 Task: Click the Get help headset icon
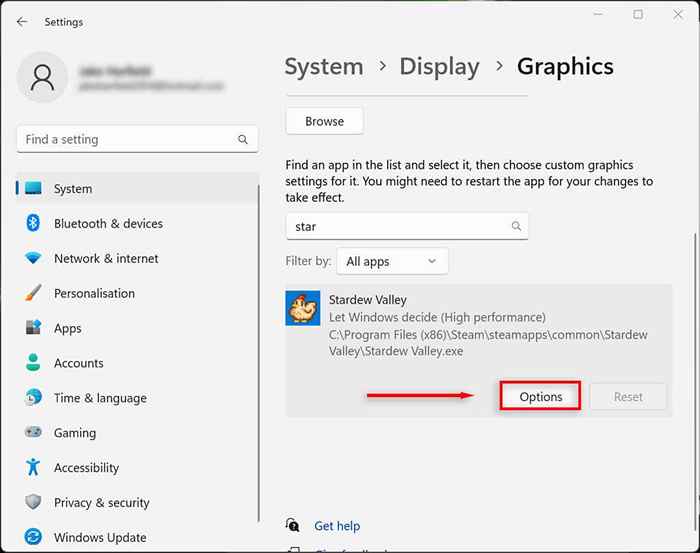pyautogui.click(x=292, y=525)
